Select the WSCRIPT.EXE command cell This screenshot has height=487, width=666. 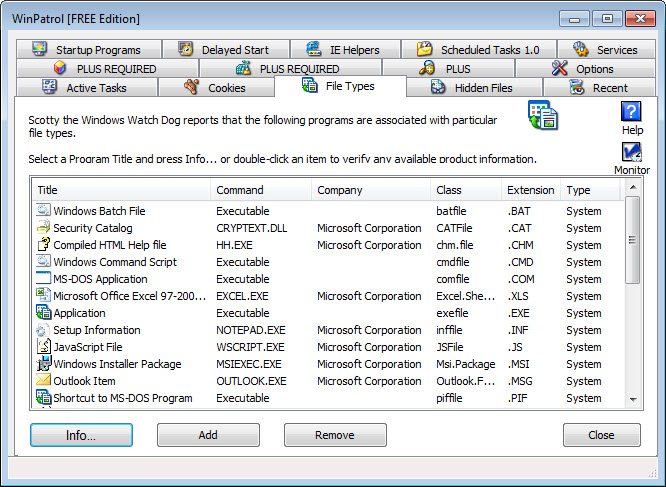(x=250, y=347)
